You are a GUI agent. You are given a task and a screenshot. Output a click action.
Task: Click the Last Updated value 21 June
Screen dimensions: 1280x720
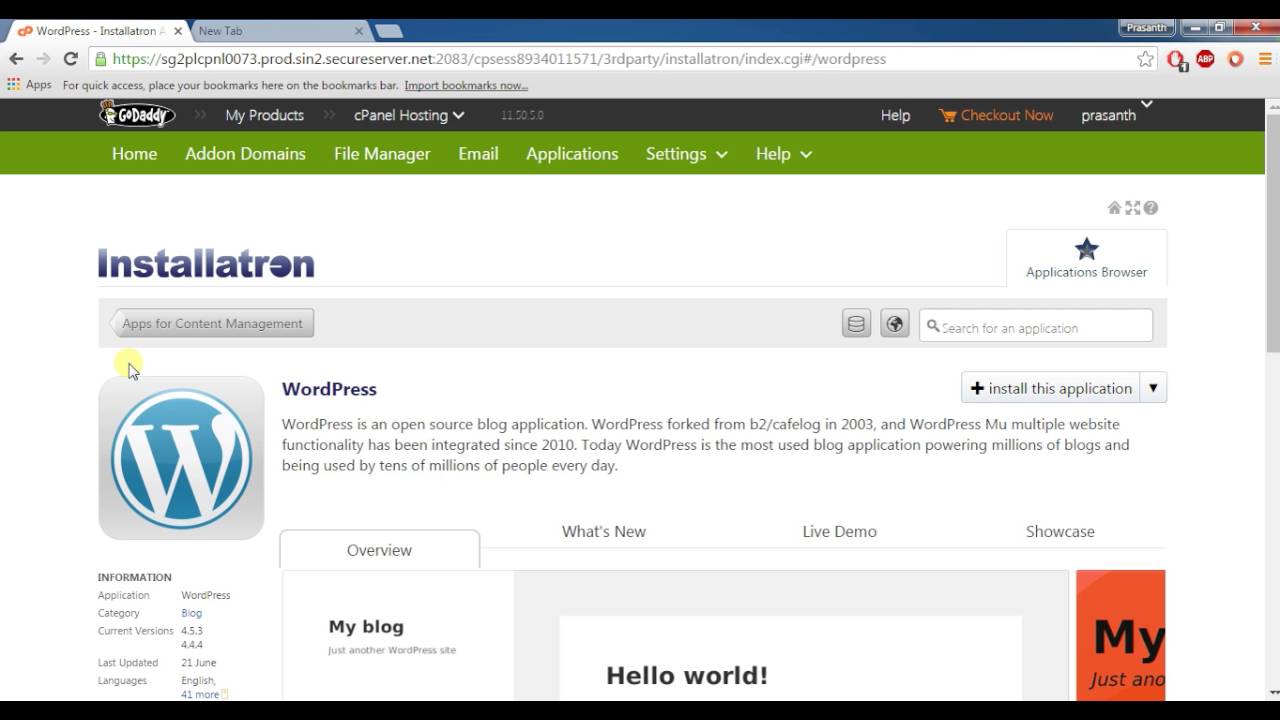[x=198, y=662]
